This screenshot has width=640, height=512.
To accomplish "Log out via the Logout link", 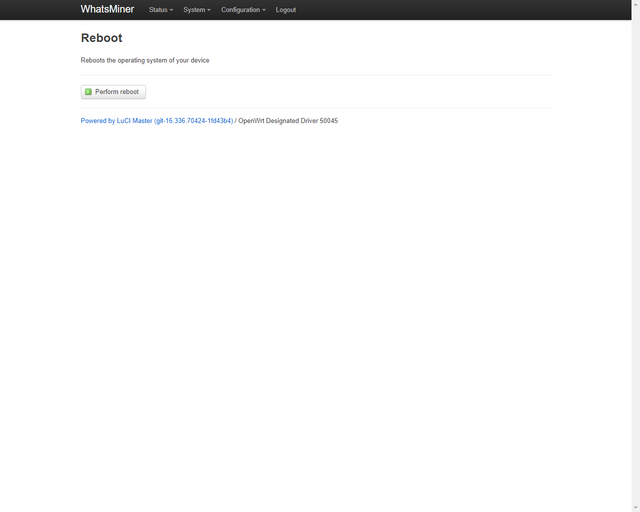I will (x=286, y=10).
